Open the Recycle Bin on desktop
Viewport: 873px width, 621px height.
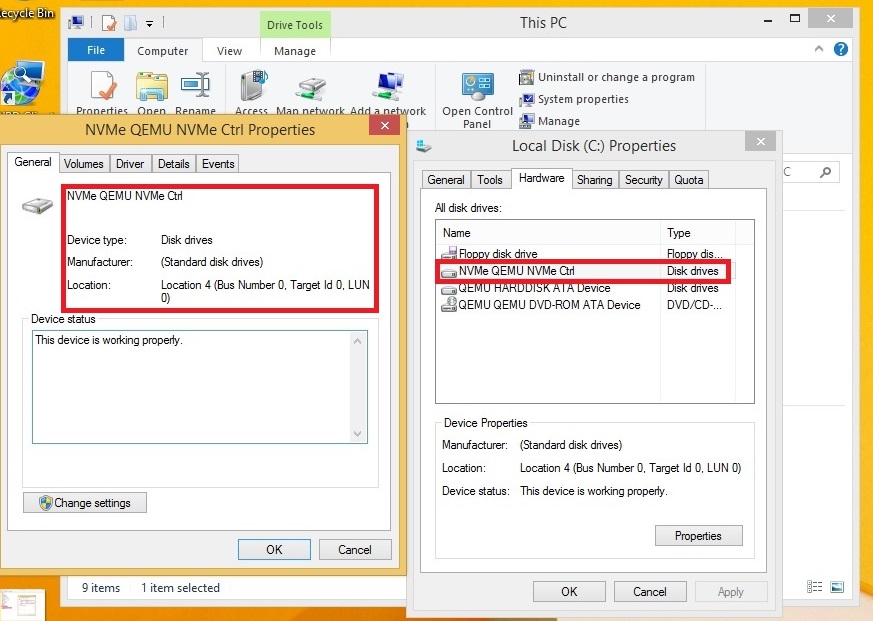pos(27,13)
